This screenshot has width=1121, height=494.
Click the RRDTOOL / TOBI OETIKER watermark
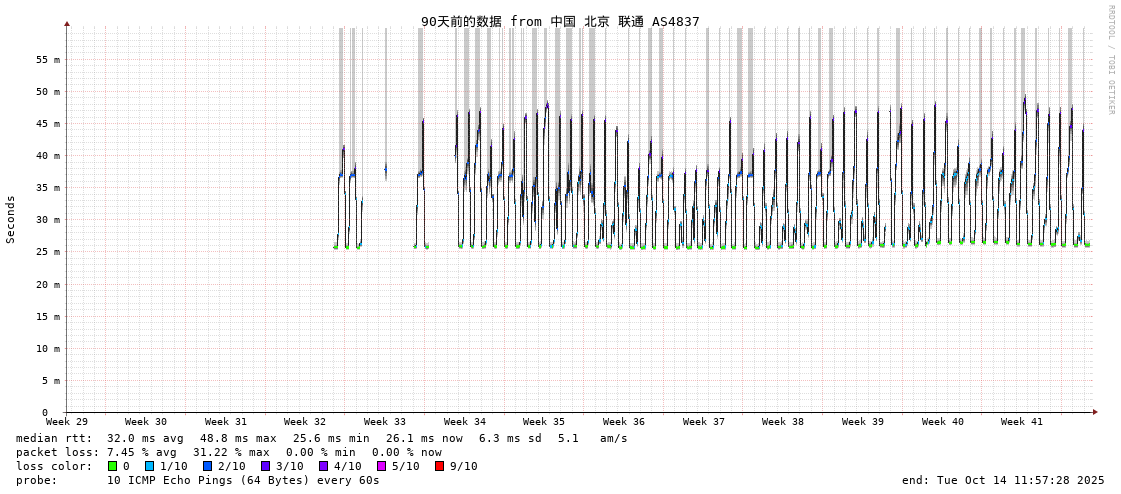pyautogui.click(x=1110, y=60)
